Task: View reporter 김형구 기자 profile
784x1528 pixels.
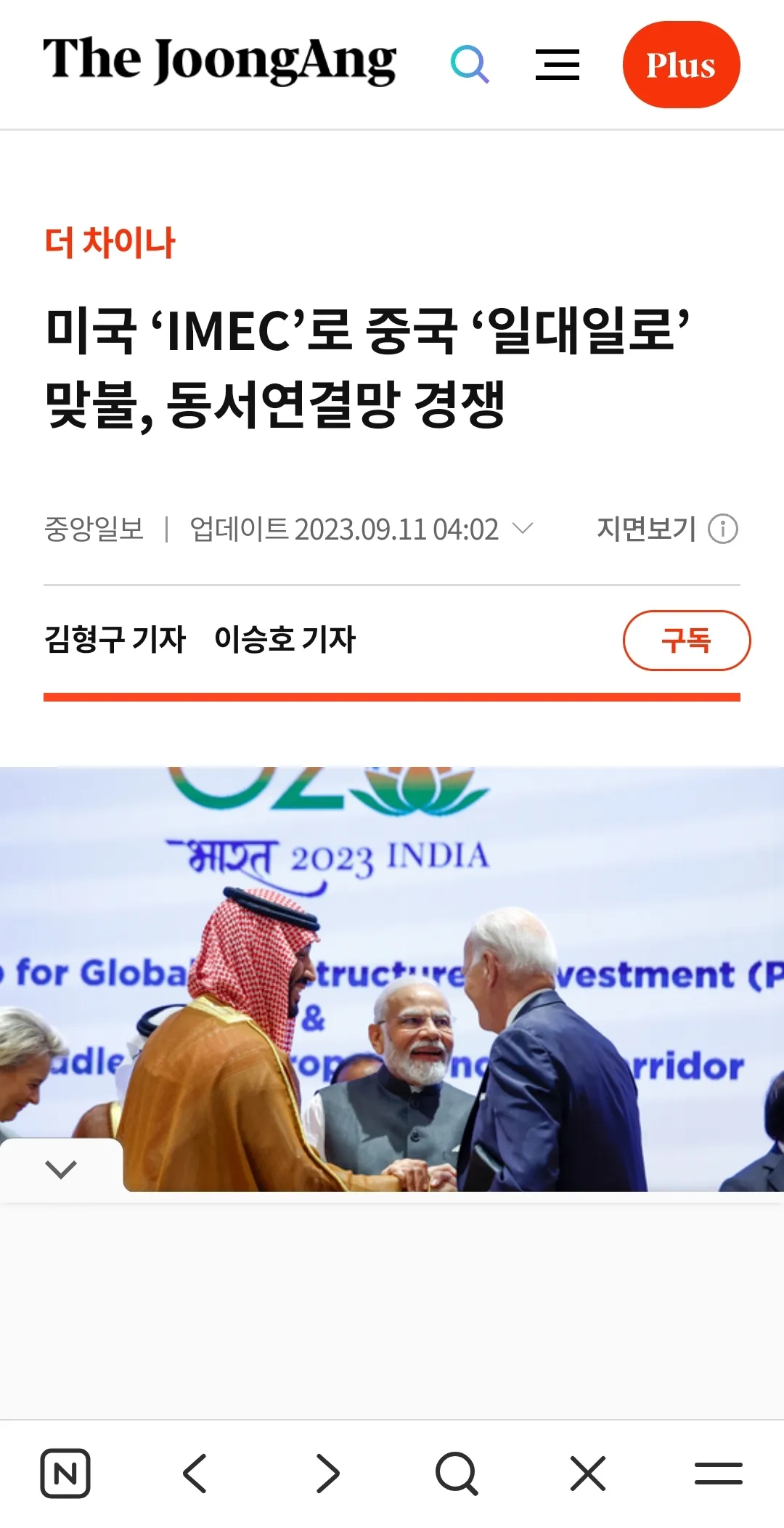Action: (x=115, y=640)
